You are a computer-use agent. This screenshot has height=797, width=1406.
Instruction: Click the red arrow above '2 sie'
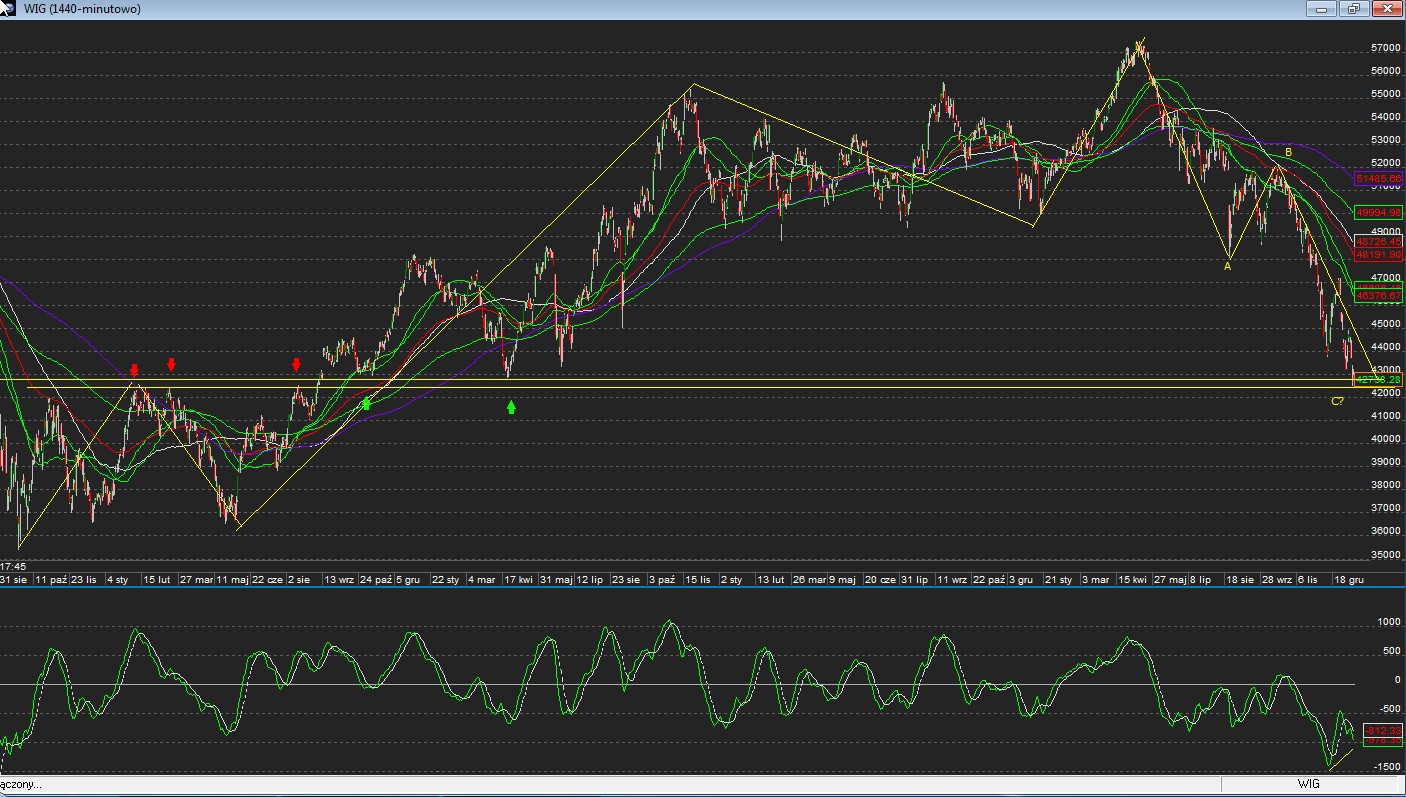(x=296, y=364)
